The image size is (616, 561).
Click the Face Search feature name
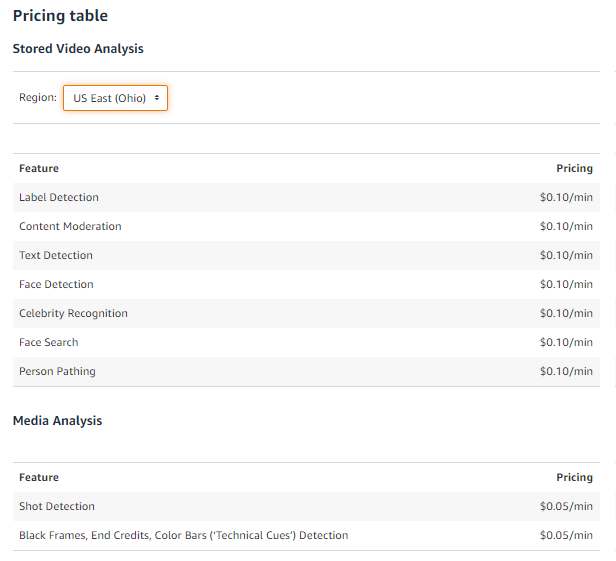49,342
